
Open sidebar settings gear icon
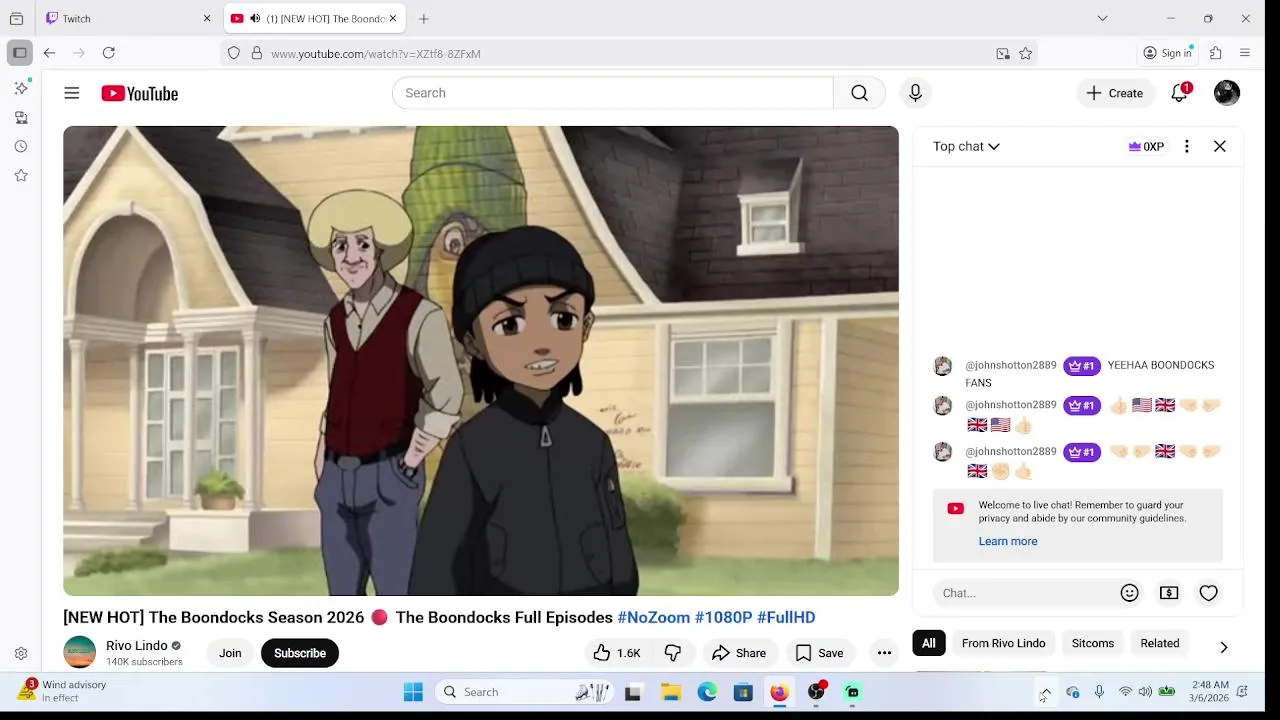pyautogui.click(x=21, y=653)
